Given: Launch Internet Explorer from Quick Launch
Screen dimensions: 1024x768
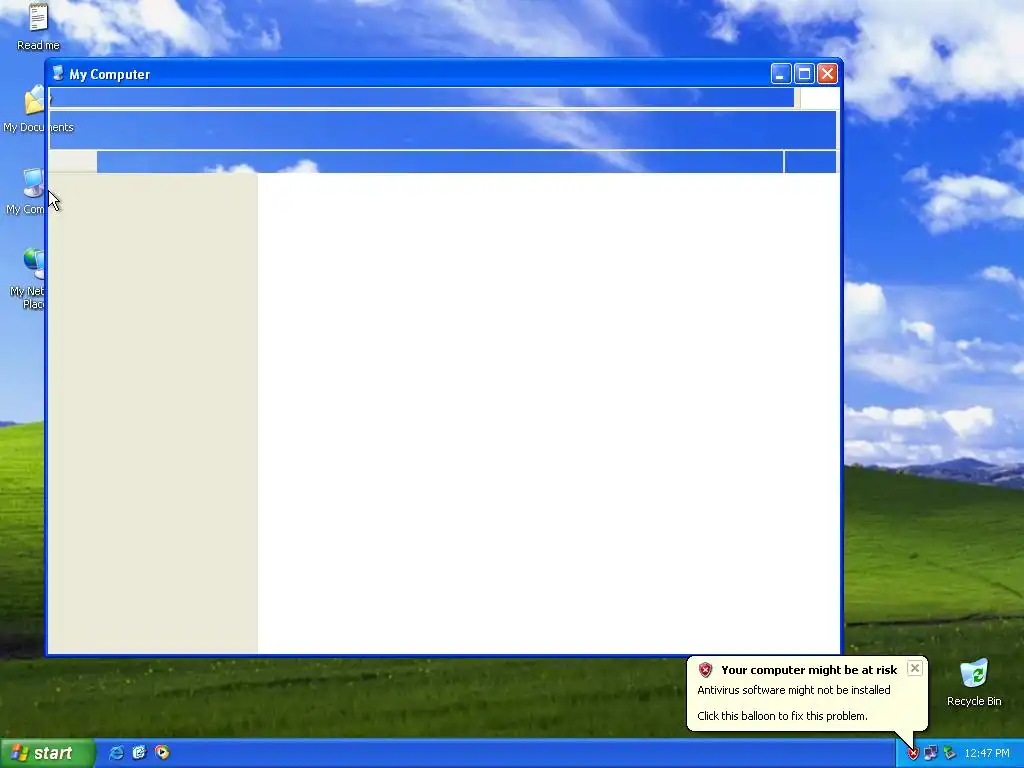Looking at the screenshot, I should 116,753.
